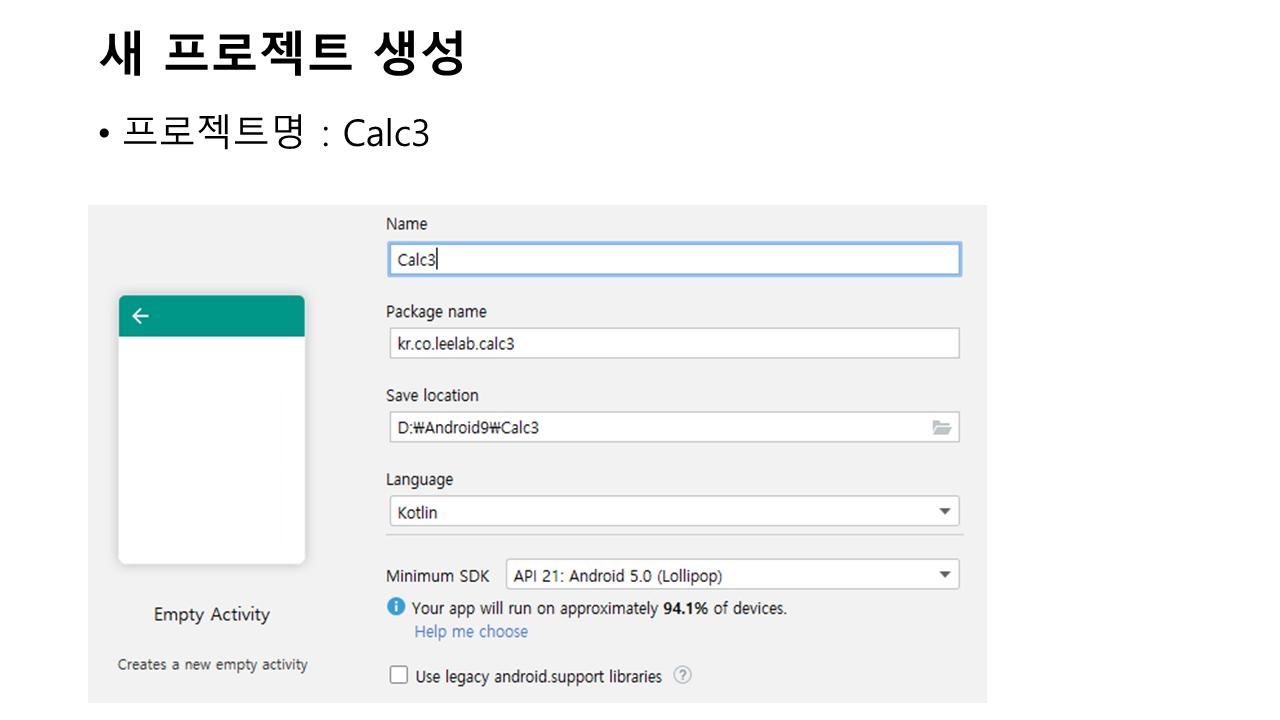Click the white body of the activity preview
The image size is (1280, 720).
tap(211, 450)
